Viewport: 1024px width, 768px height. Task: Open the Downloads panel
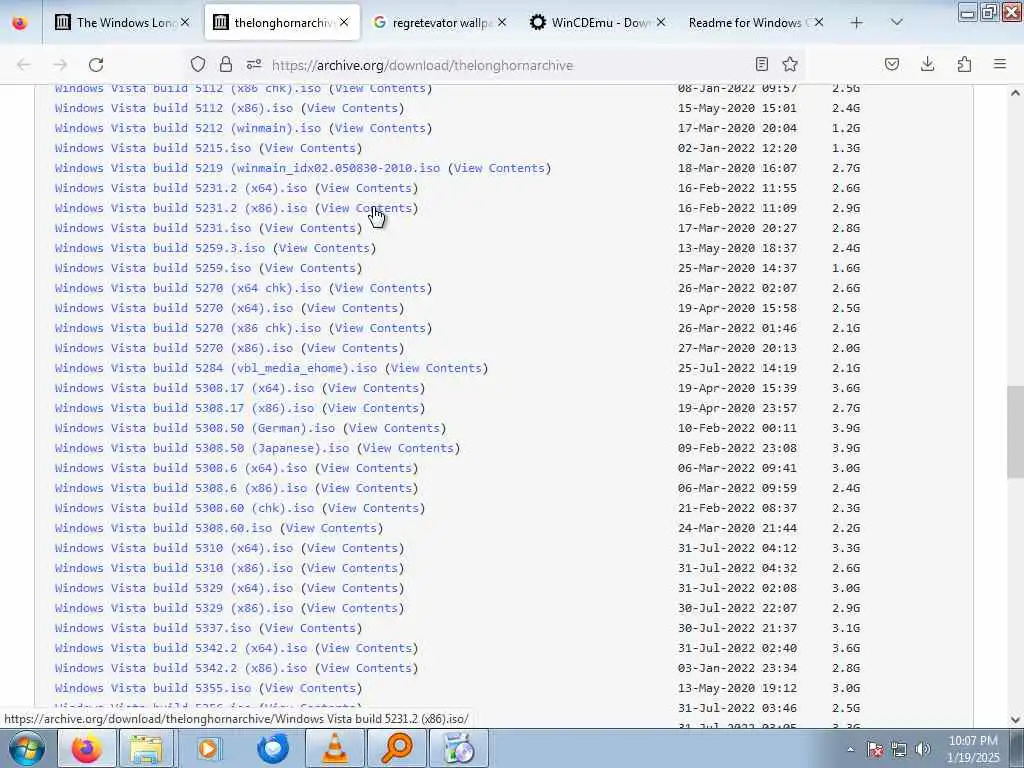pyautogui.click(x=927, y=64)
